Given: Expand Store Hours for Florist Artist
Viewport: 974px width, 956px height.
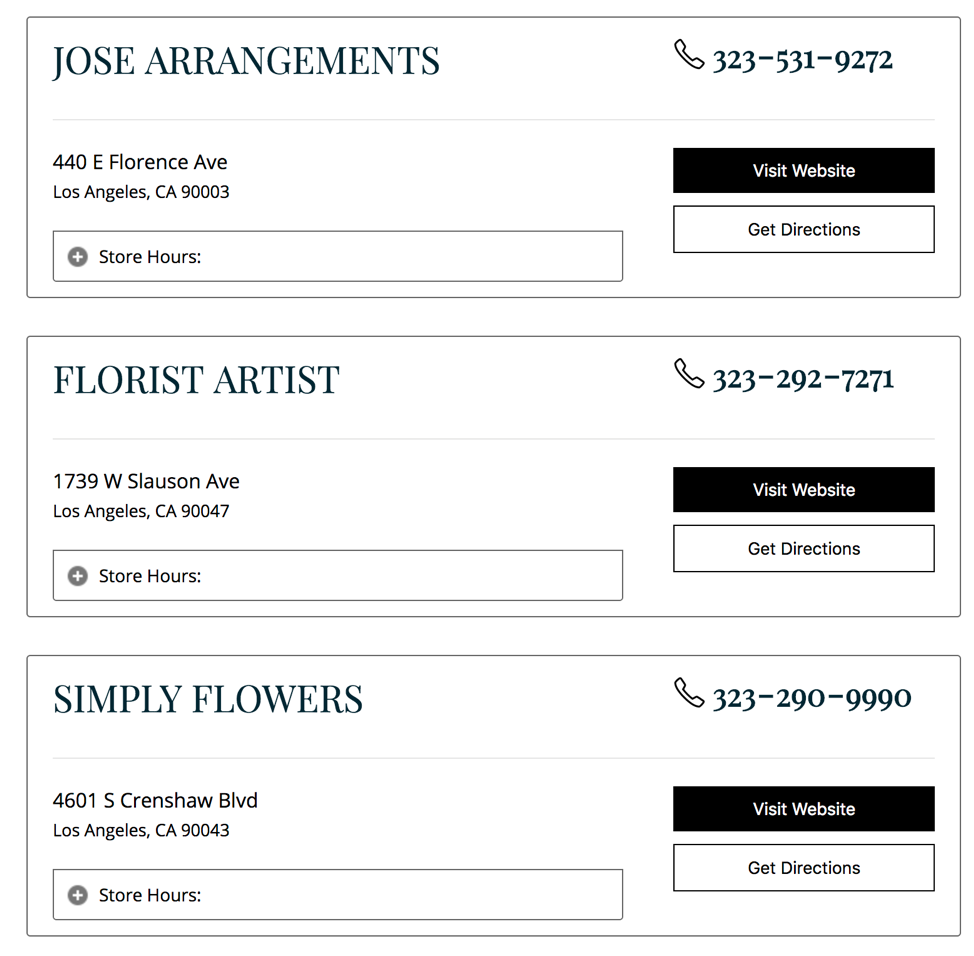Looking at the screenshot, I should 338,575.
